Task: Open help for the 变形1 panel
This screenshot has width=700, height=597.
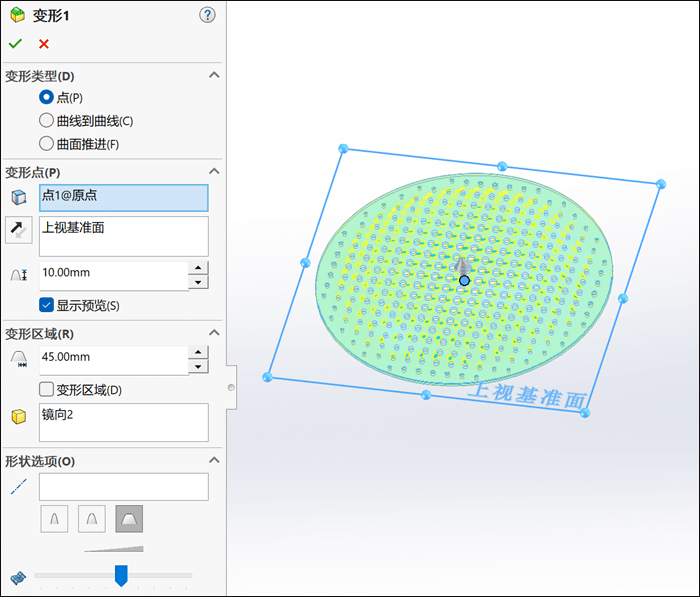Action: (x=207, y=15)
